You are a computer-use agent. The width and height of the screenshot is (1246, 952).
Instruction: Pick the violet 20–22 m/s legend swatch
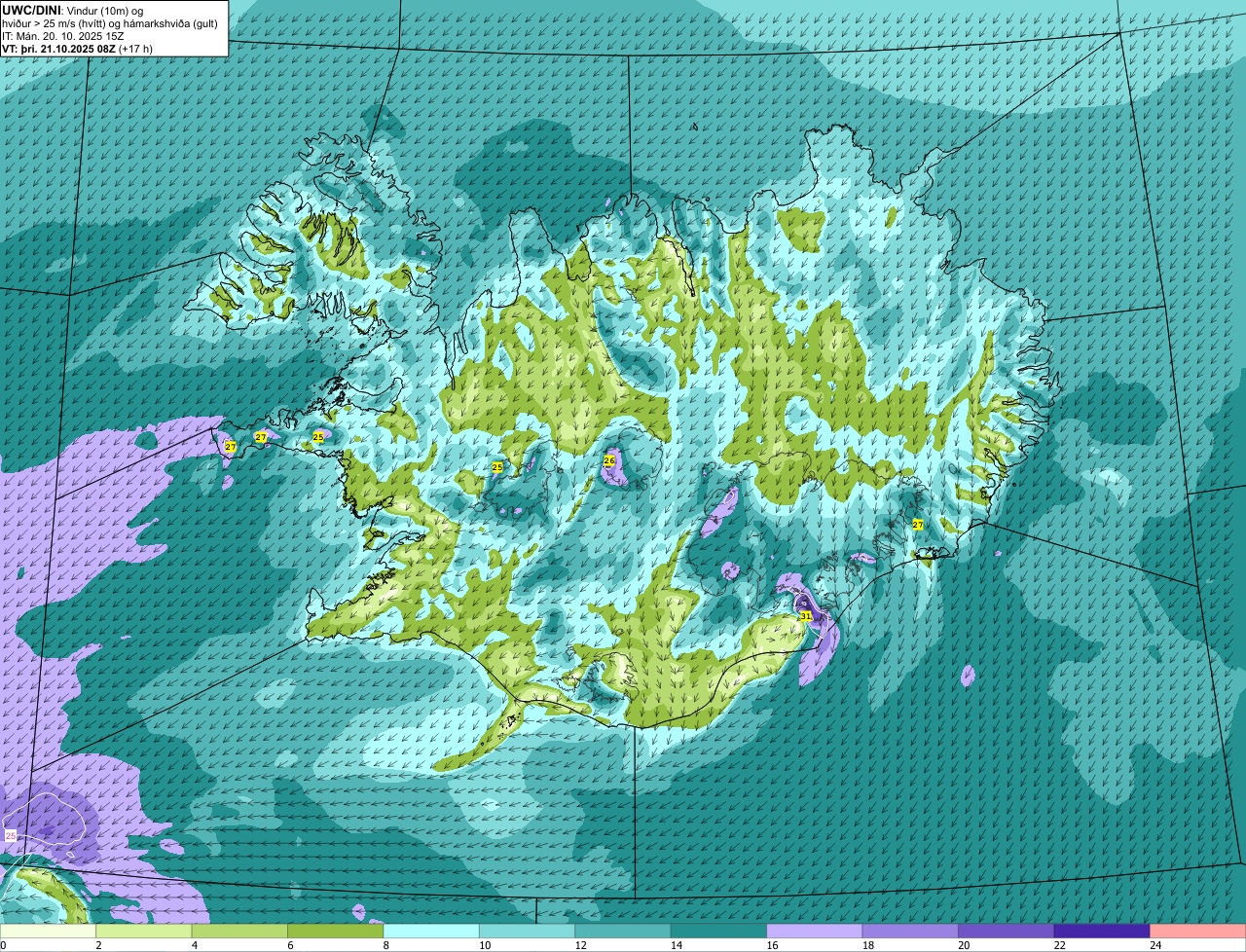click(1007, 932)
